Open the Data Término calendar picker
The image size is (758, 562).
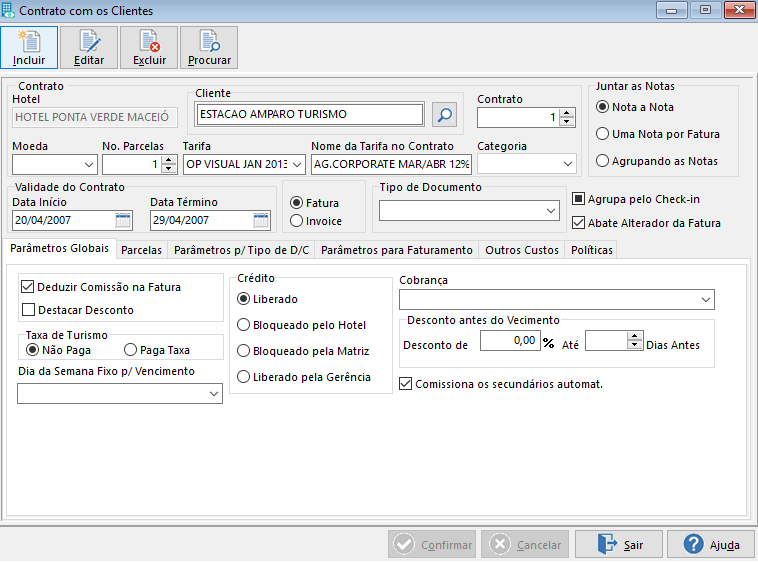[261, 220]
